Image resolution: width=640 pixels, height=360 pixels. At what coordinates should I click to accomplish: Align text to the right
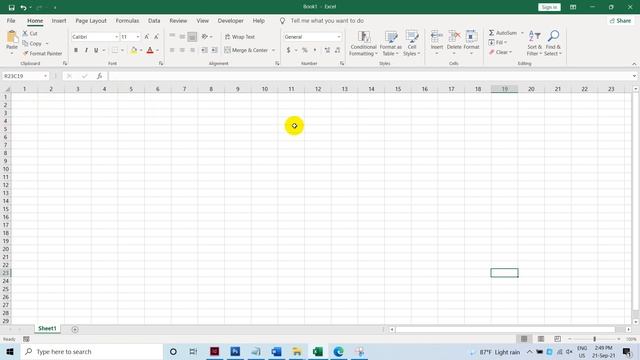pos(192,50)
